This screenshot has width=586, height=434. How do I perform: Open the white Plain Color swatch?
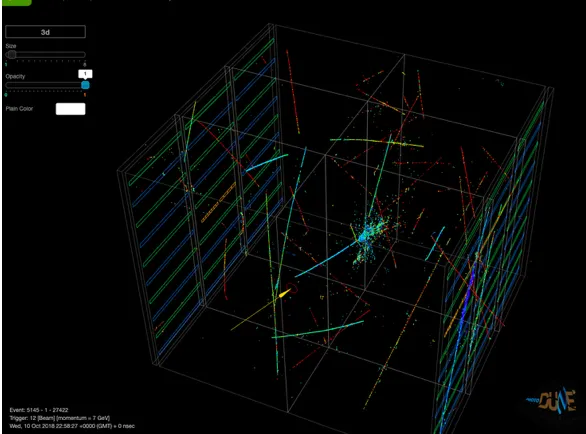pos(71,109)
